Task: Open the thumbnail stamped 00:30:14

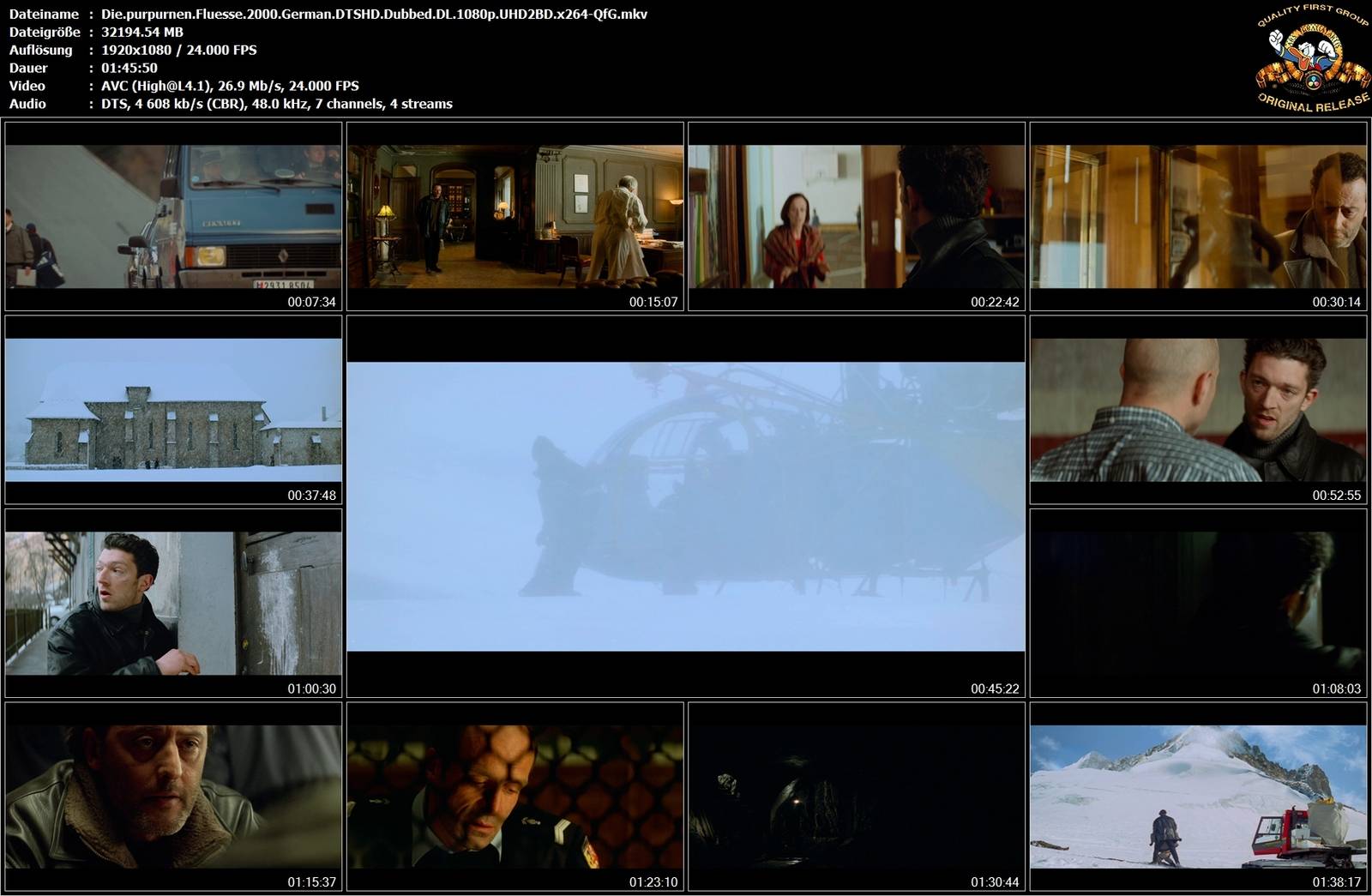Action: click(1199, 216)
